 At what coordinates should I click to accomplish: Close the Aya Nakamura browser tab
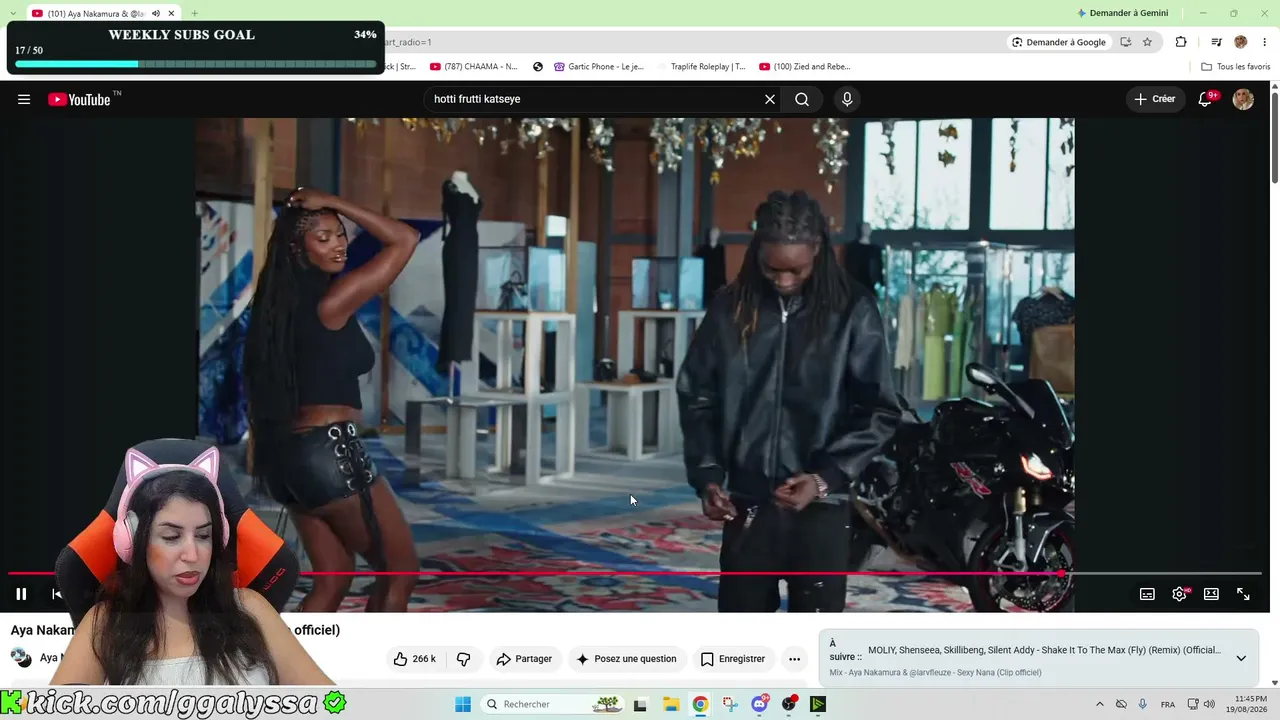tap(171, 13)
